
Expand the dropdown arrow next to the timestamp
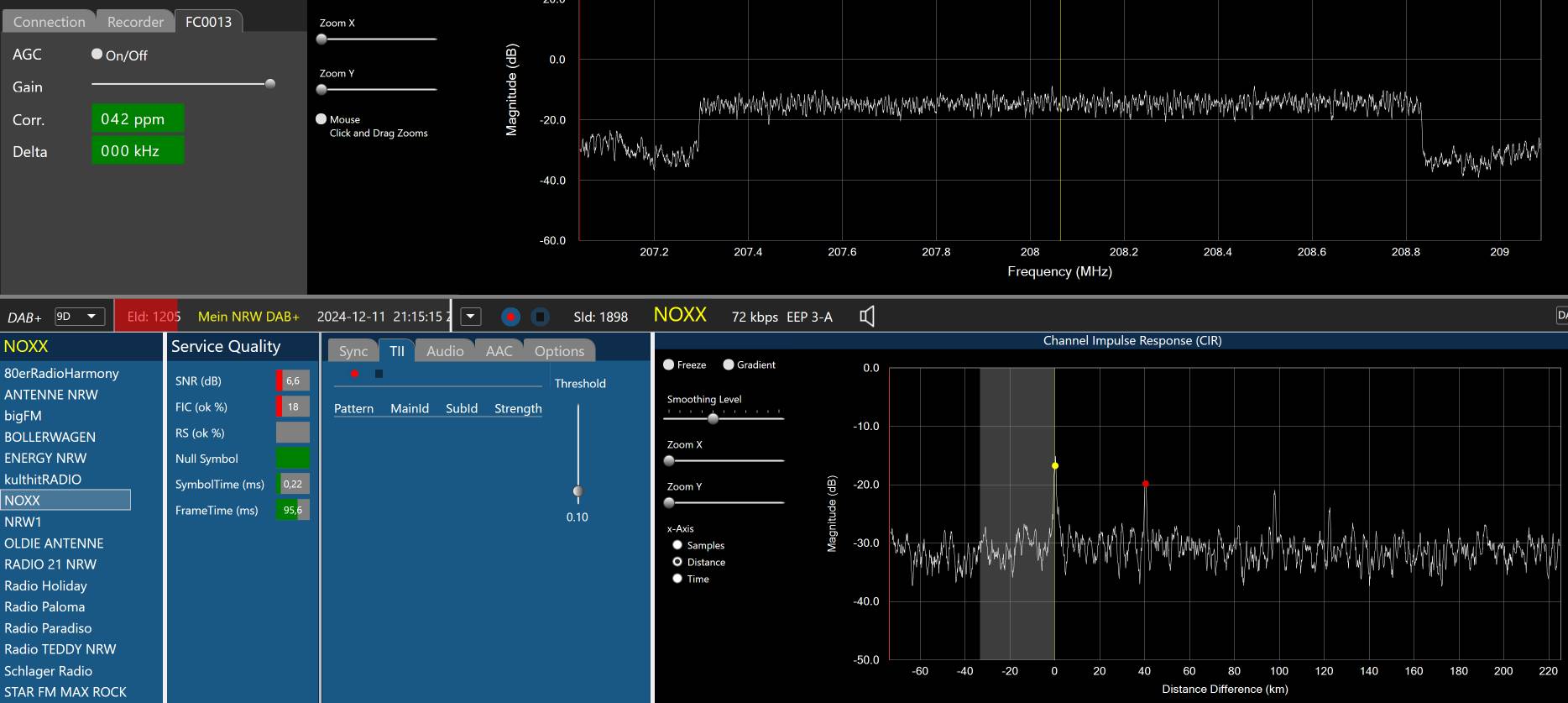point(471,317)
